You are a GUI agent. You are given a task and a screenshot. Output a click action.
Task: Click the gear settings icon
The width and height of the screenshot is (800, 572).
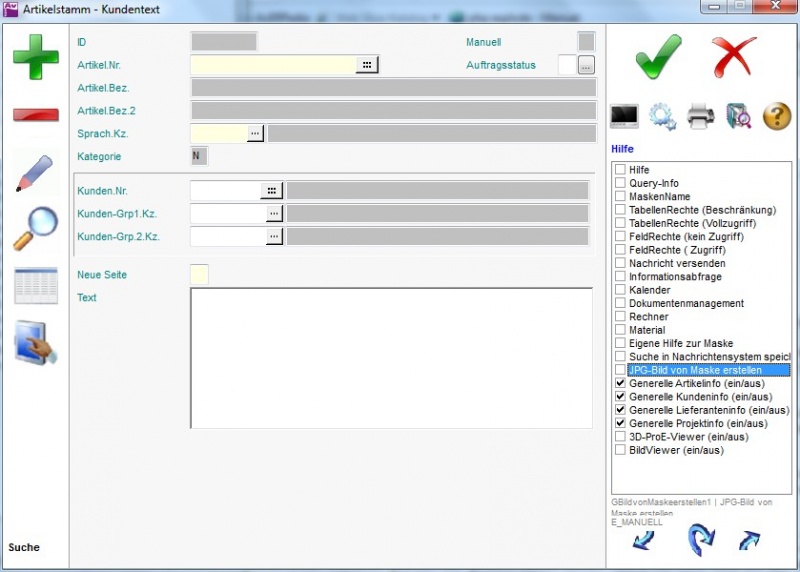[x=662, y=116]
